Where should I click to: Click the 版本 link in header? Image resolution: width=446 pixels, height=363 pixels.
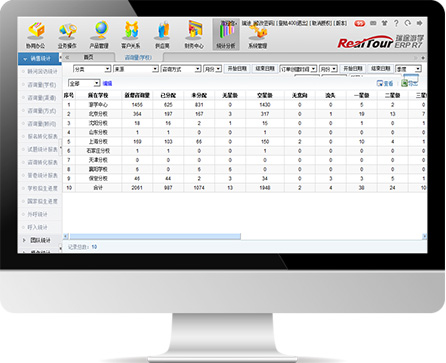(x=340, y=23)
